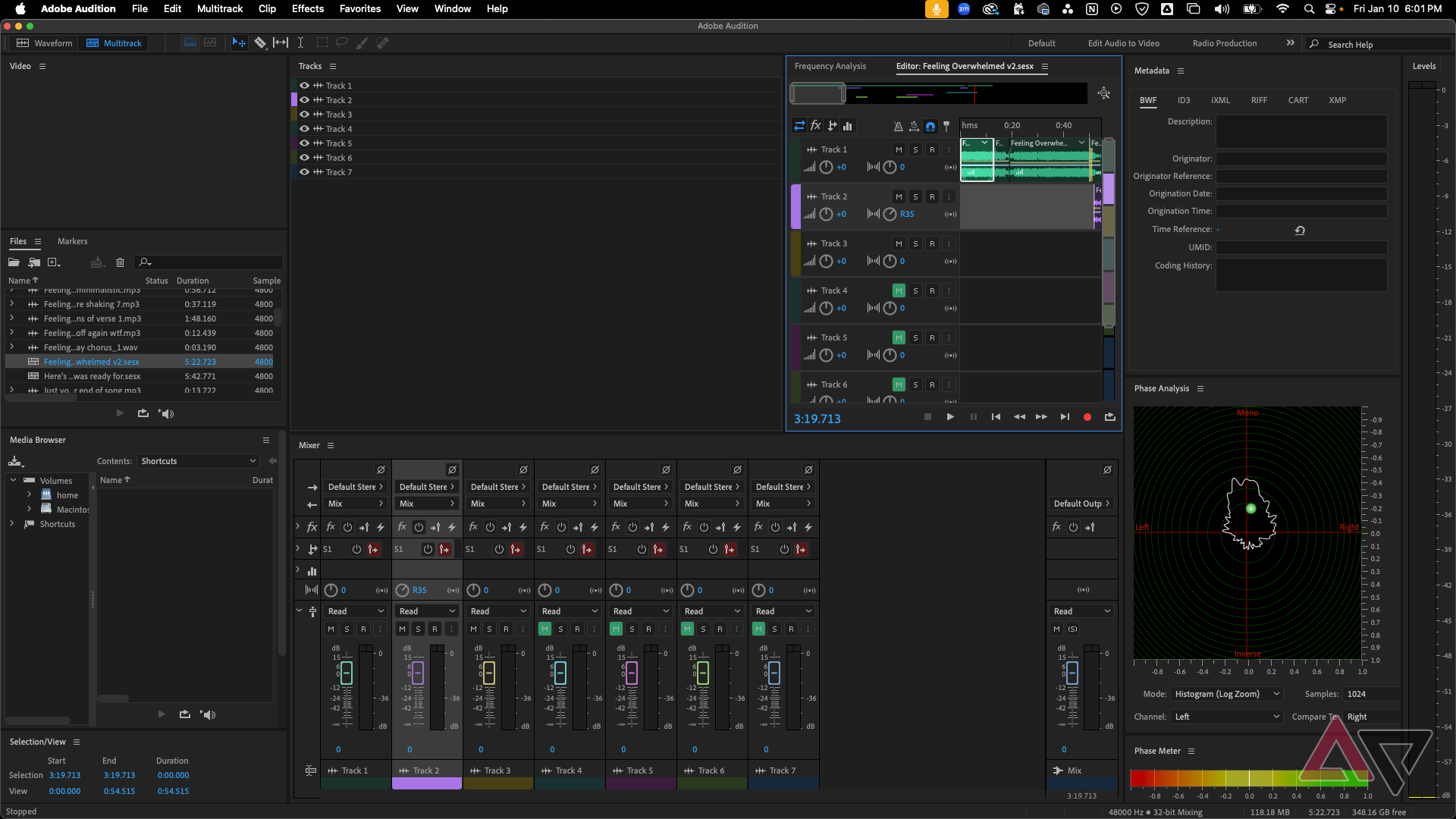1456x819 pixels.
Task: Hide Track 3 using its eye icon
Action: coord(304,115)
